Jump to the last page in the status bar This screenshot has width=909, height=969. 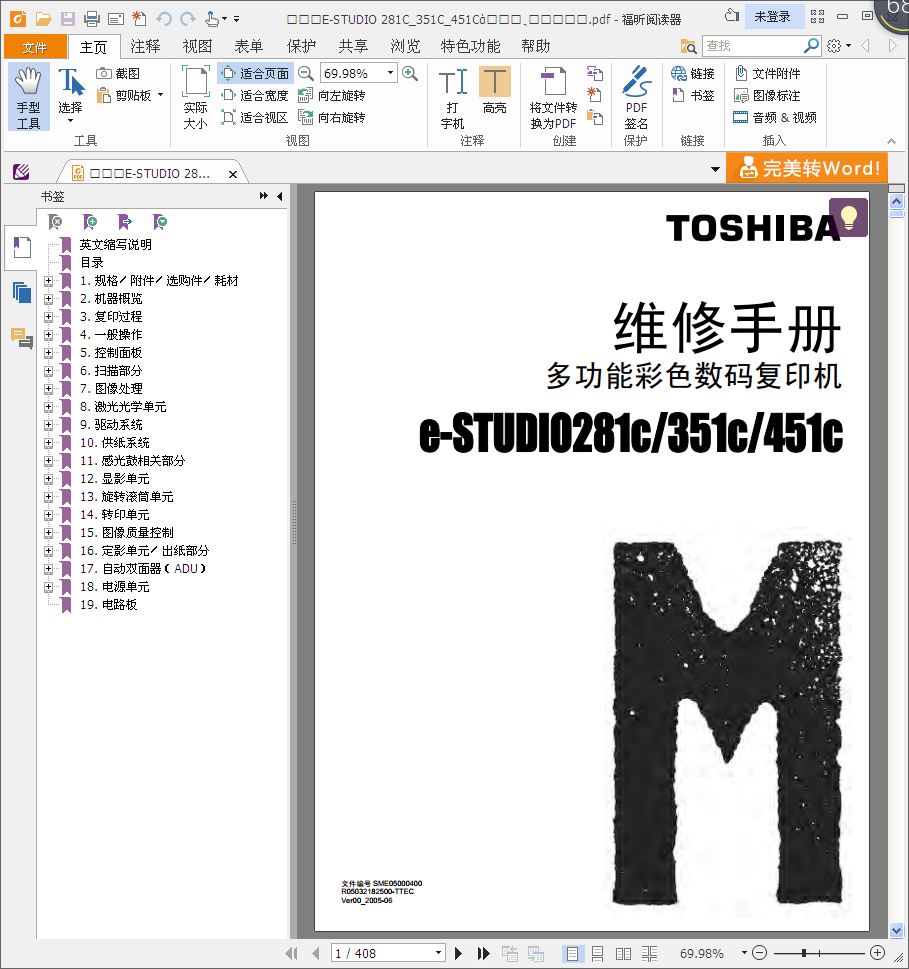tap(484, 954)
